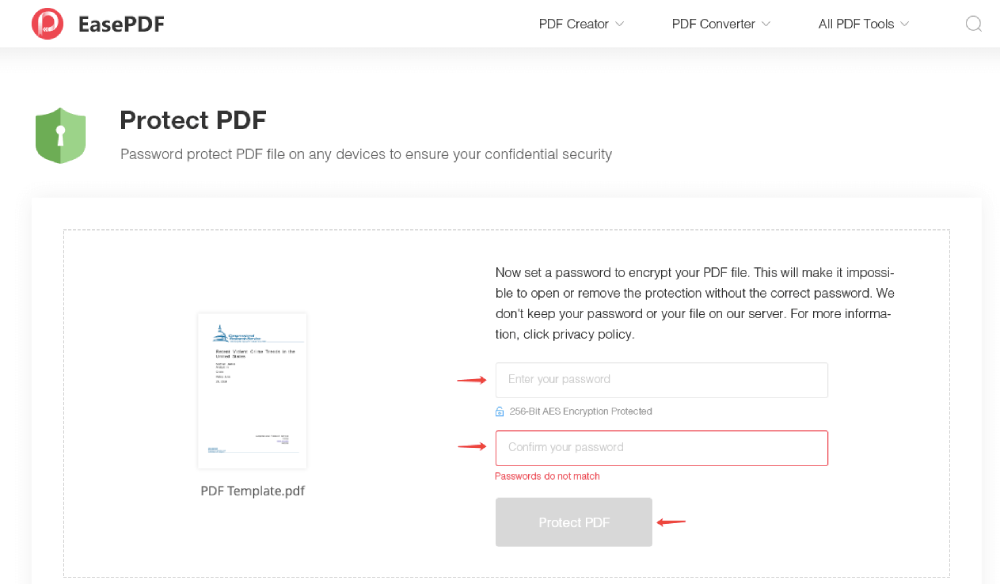
Task: Open the PDF Creator menu label
Action: 573,24
